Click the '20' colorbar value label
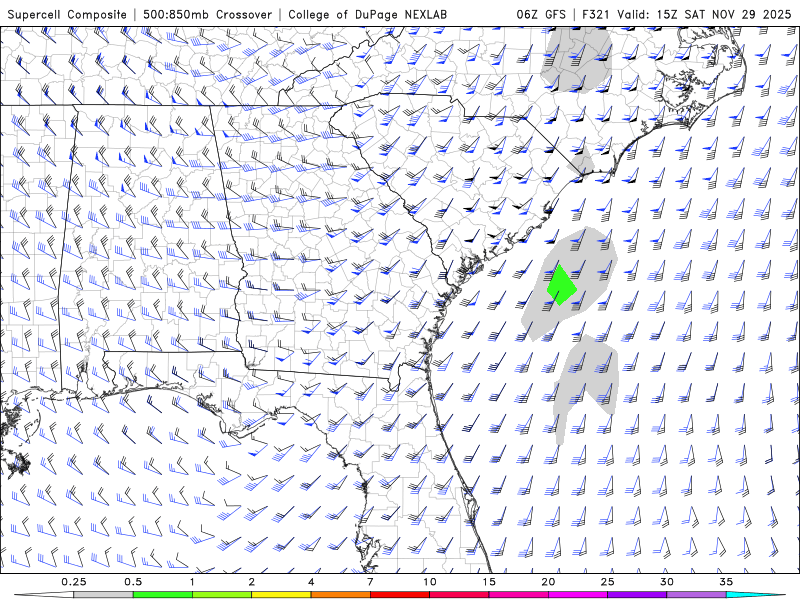Screen dimensions: 800x600 click(x=548, y=582)
